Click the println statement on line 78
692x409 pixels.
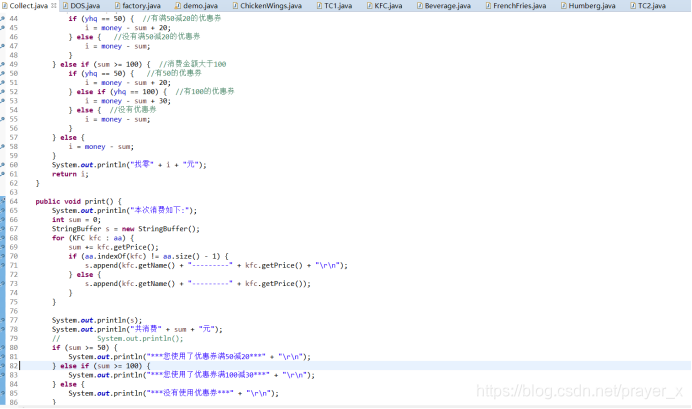coord(137,329)
